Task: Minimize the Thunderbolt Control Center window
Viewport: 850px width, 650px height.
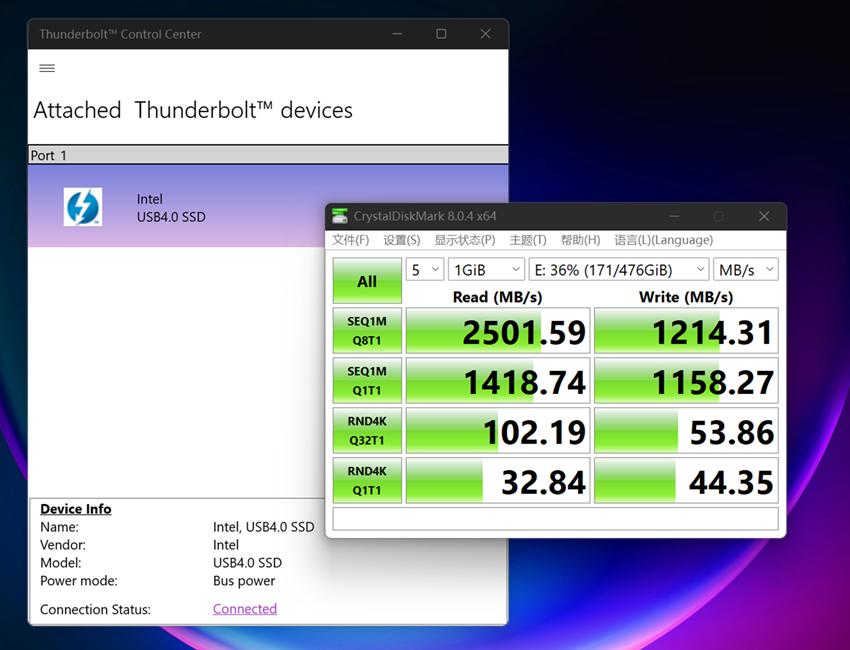Action: click(x=398, y=34)
